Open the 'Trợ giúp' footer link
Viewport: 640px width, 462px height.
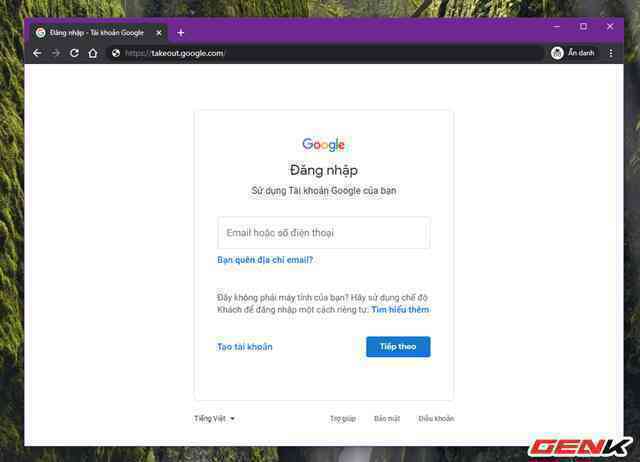pos(343,419)
